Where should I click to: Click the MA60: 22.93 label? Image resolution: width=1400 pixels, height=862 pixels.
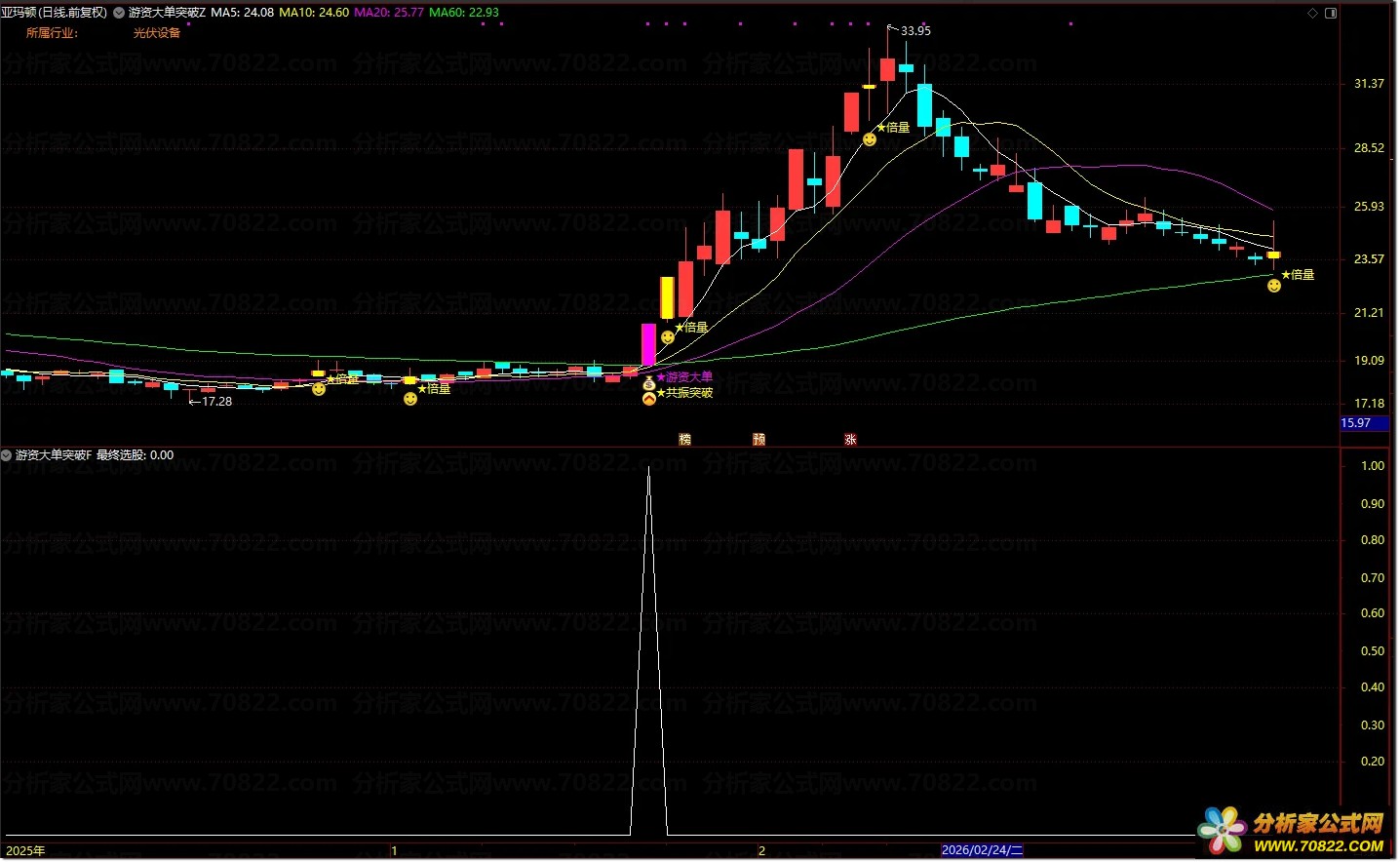(x=464, y=14)
